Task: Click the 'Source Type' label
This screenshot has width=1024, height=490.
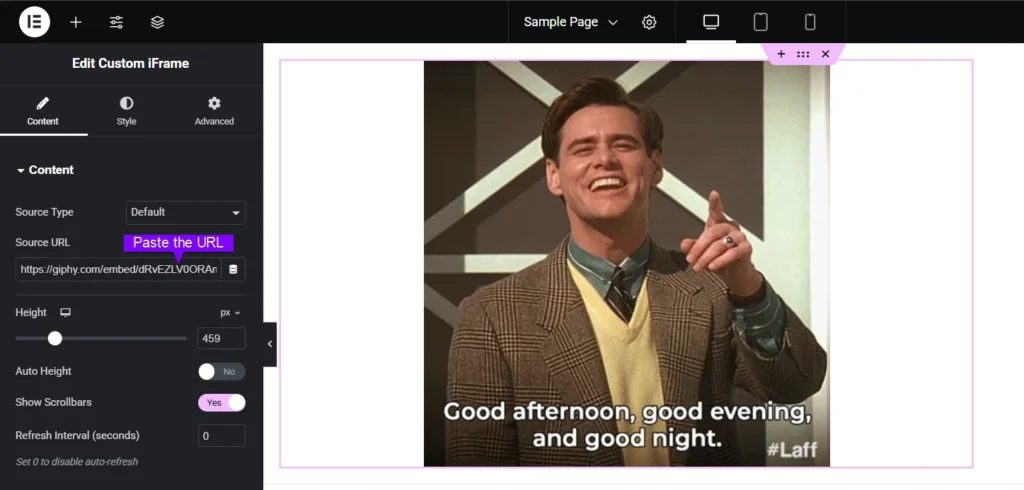Action: [44, 212]
